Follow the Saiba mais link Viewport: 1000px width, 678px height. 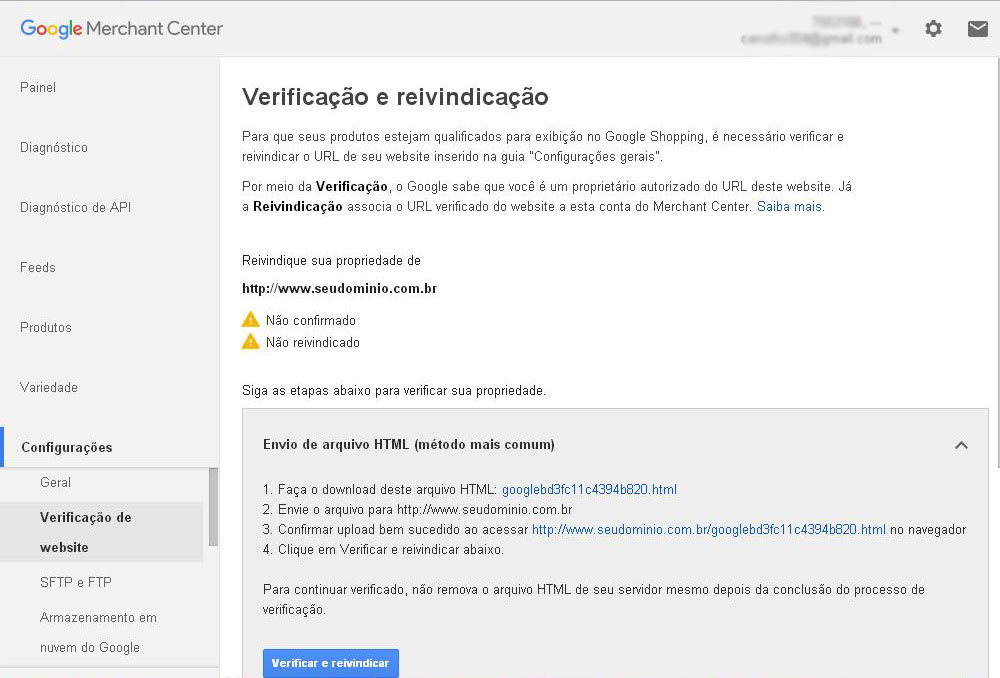pos(790,207)
